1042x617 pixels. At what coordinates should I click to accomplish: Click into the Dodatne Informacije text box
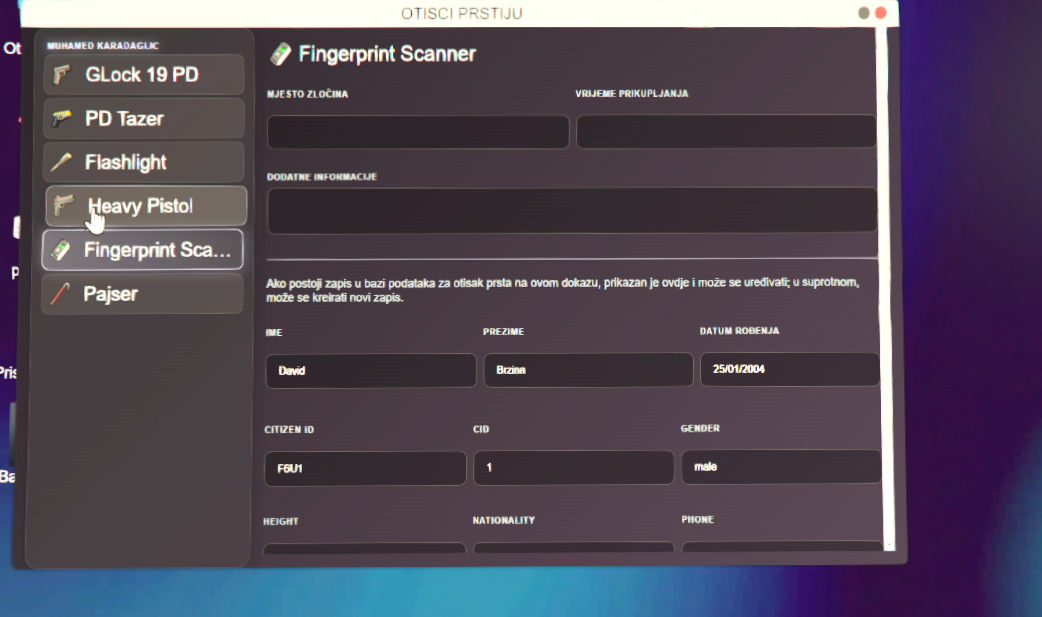(572, 211)
